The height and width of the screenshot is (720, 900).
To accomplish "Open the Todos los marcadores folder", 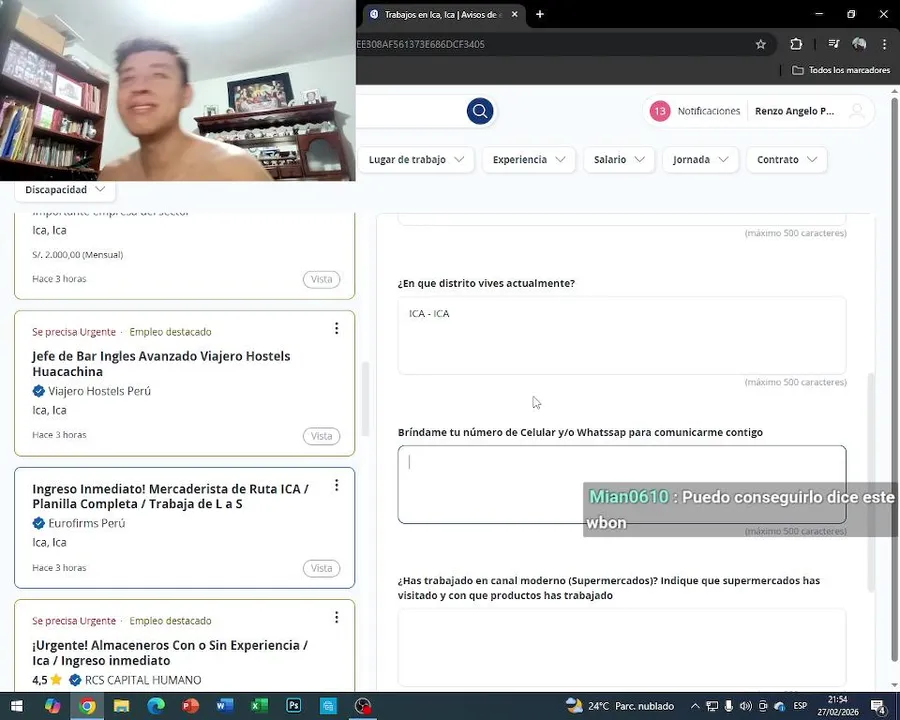I will coord(841,70).
